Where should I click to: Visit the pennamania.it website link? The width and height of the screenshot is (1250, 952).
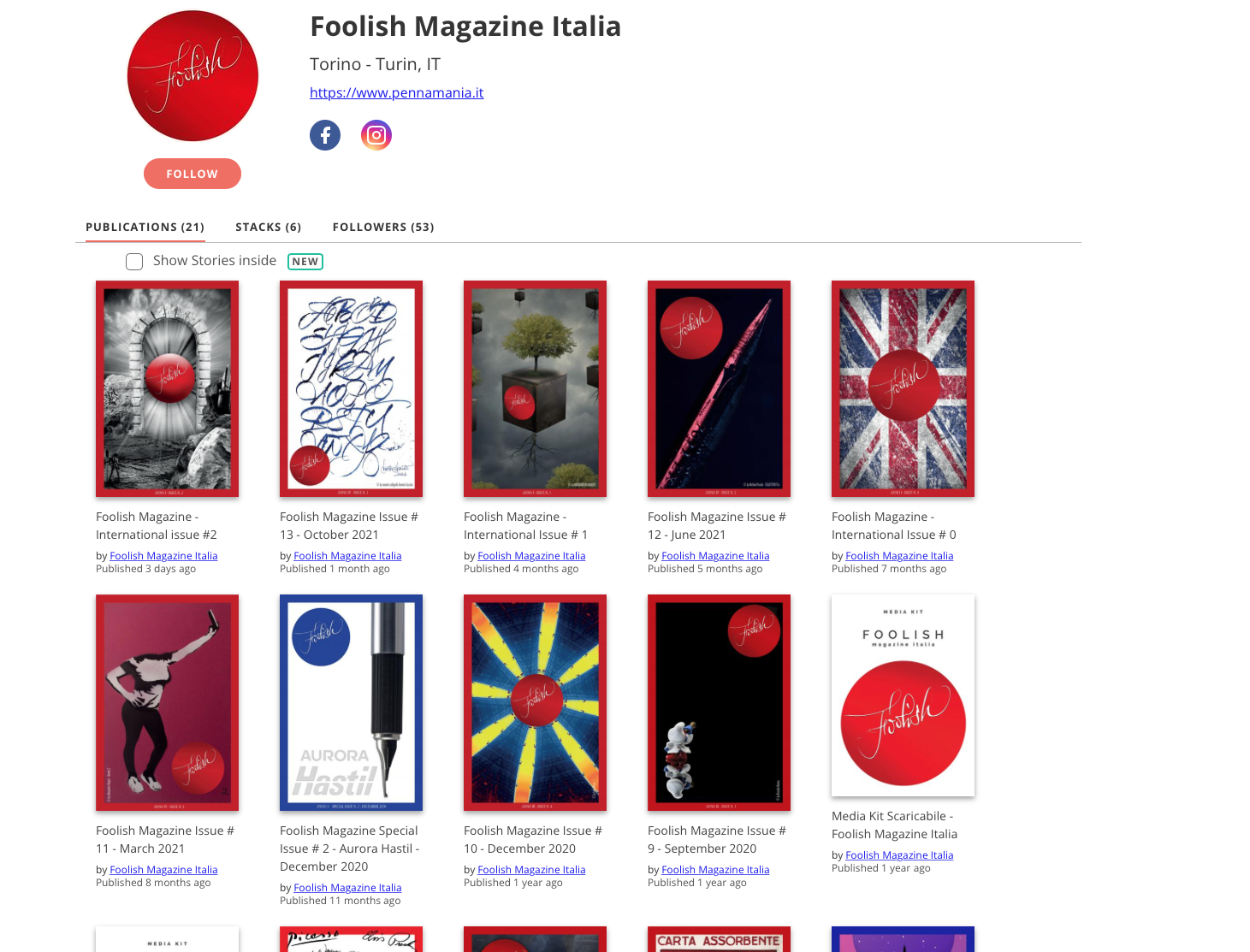(x=397, y=92)
